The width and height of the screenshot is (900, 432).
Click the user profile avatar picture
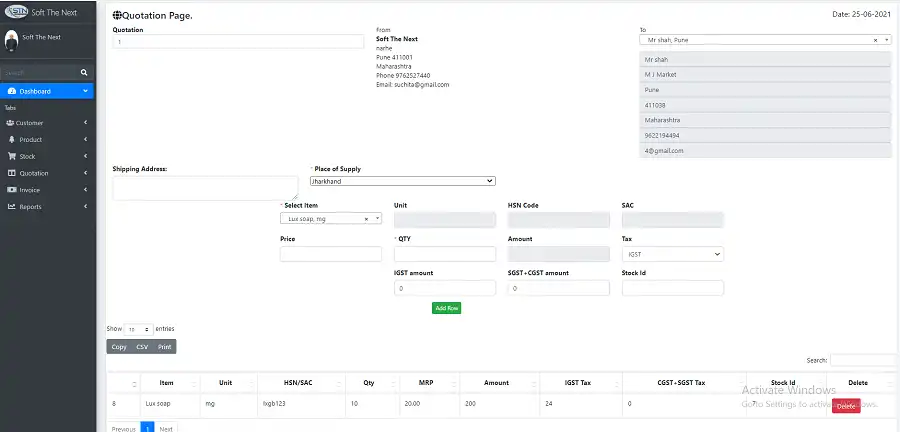(11, 40)
